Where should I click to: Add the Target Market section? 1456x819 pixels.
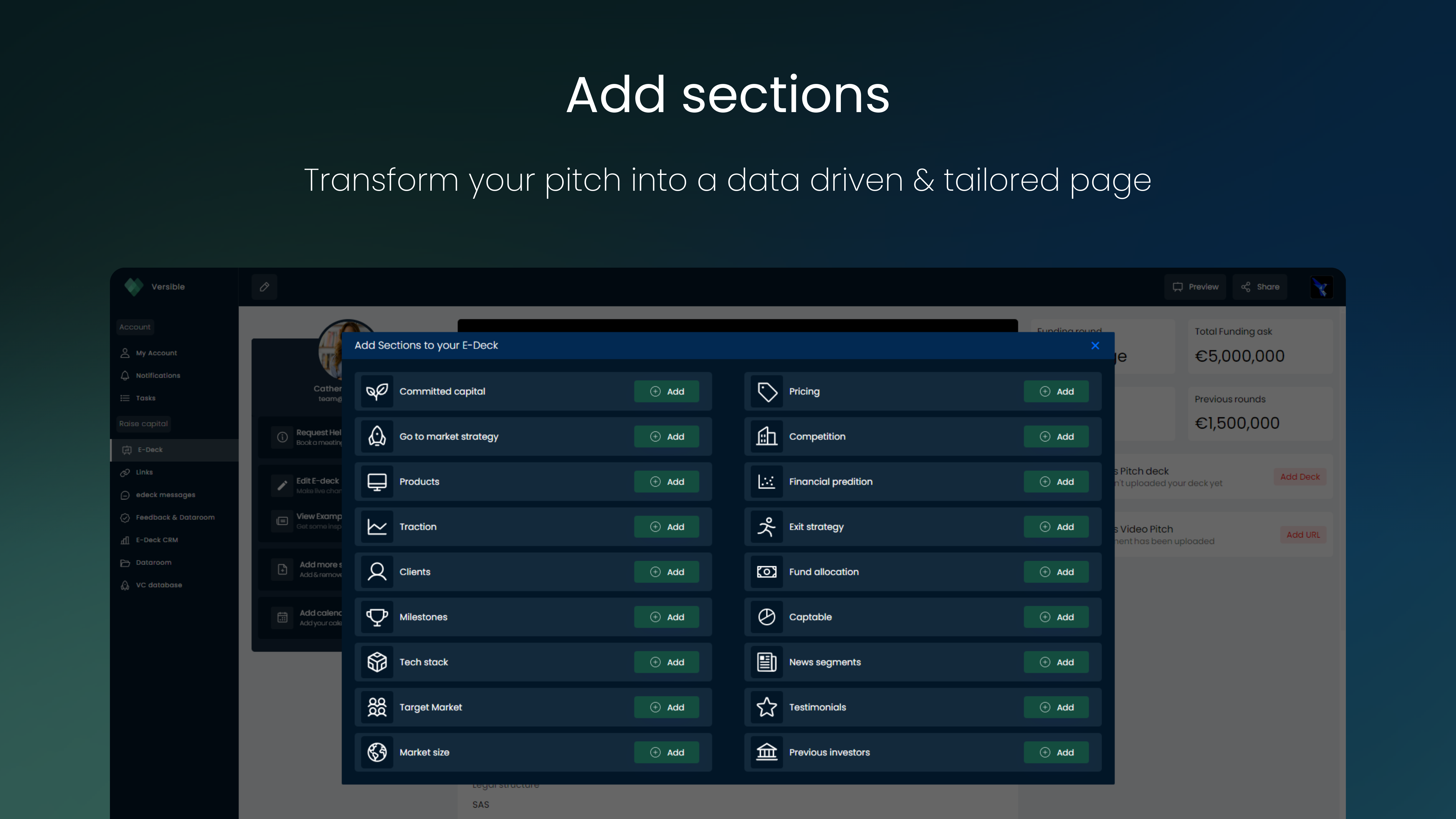coord(666,707)
